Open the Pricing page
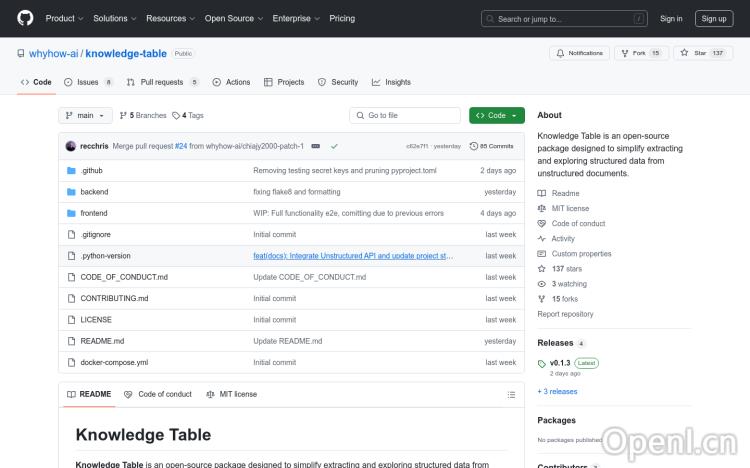 pyautogui.click(x=342, y=18)
